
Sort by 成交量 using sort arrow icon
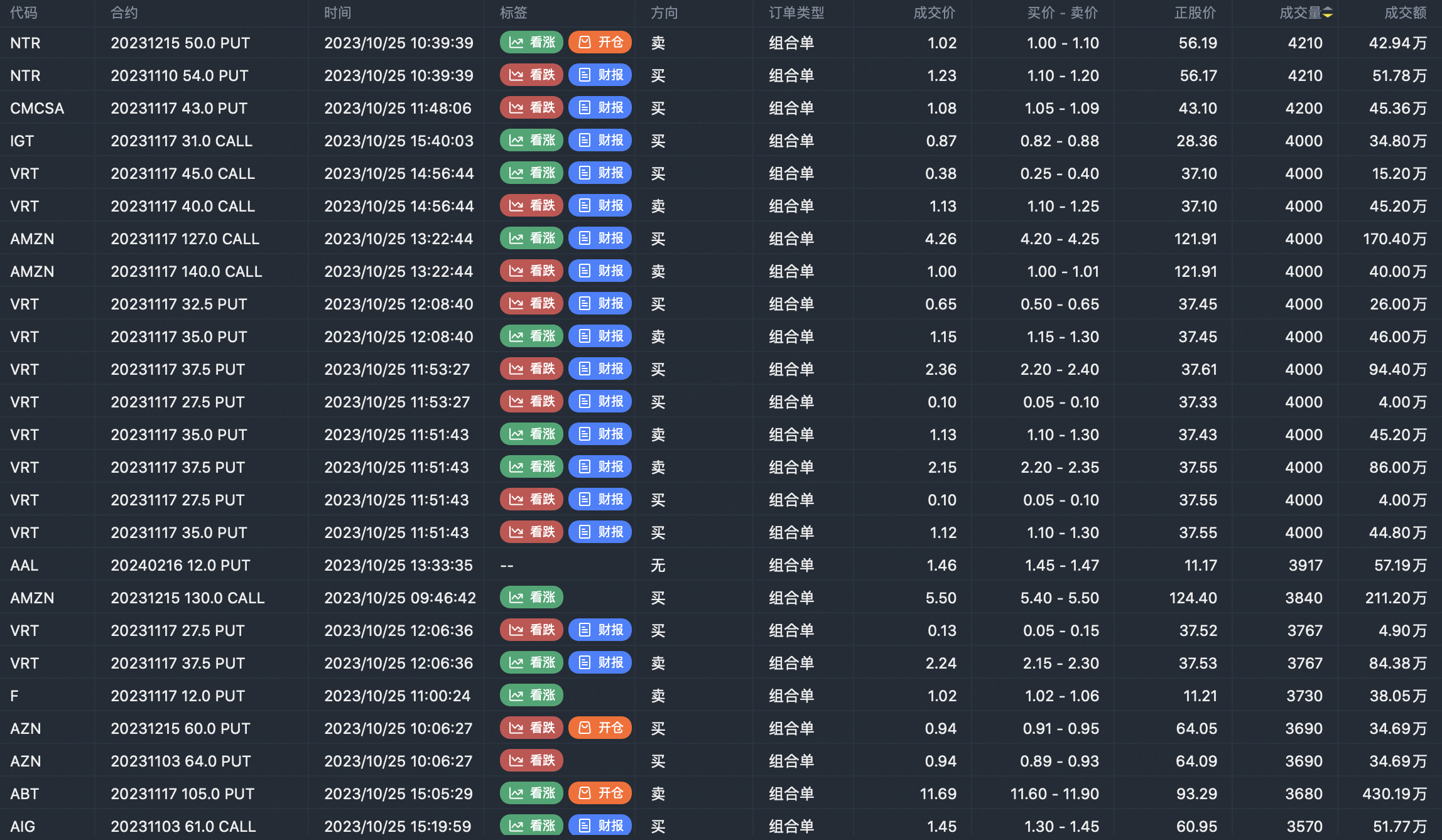1328,13
